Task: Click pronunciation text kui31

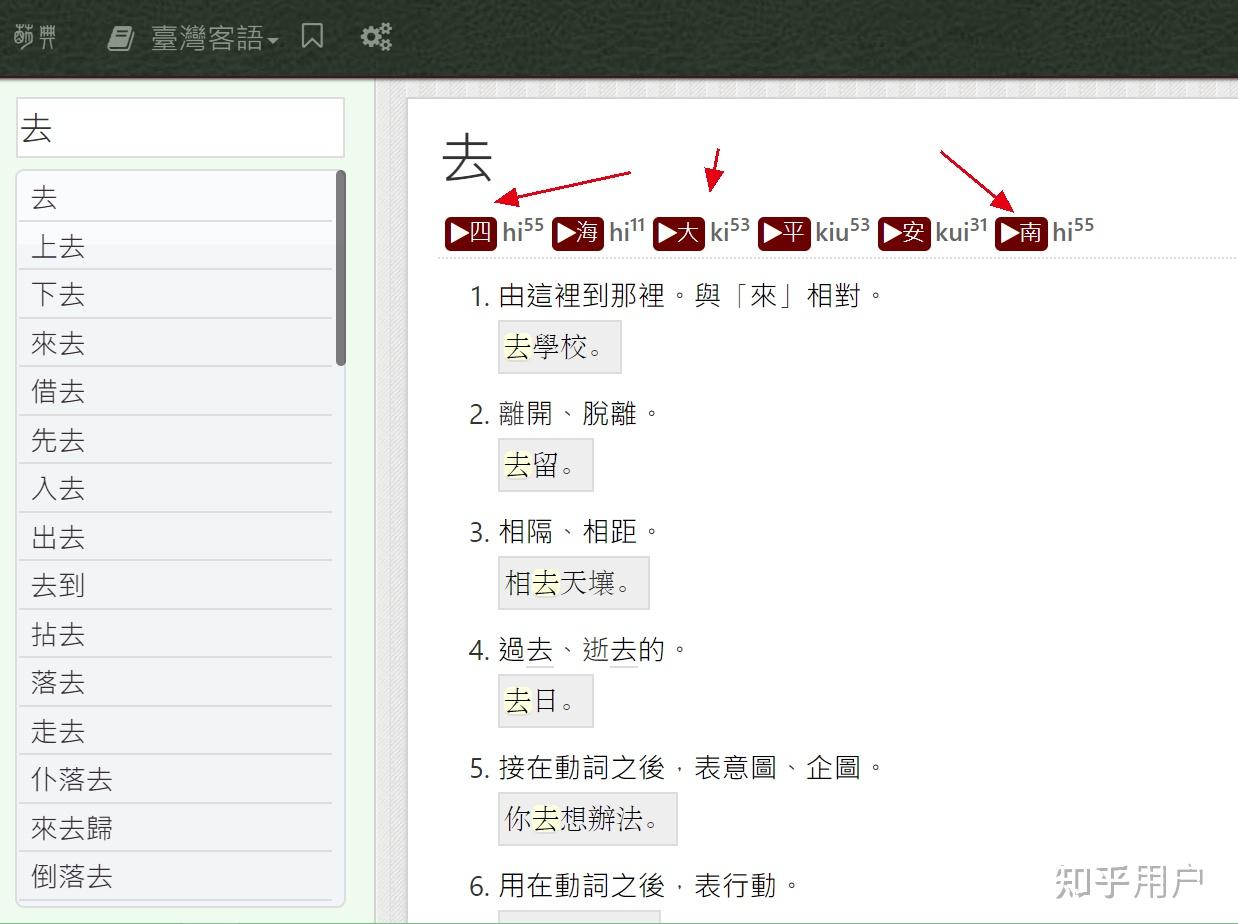Action: coord(961,231)
